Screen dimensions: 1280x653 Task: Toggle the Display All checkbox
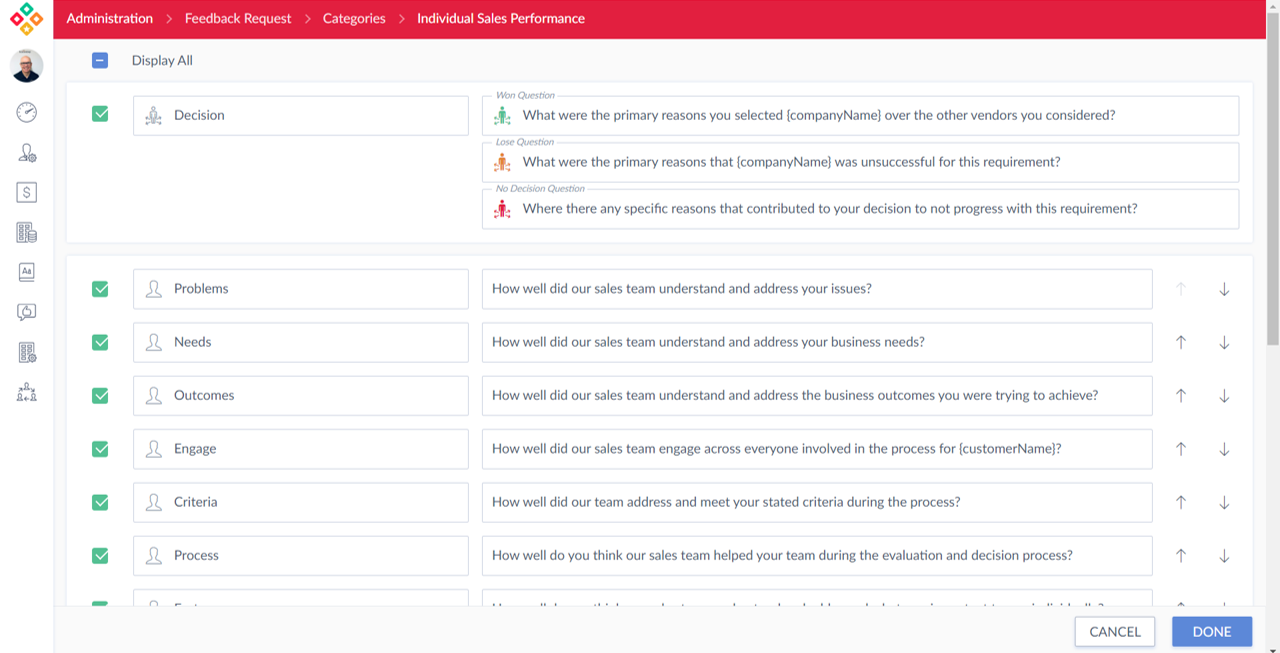[100, 60]
